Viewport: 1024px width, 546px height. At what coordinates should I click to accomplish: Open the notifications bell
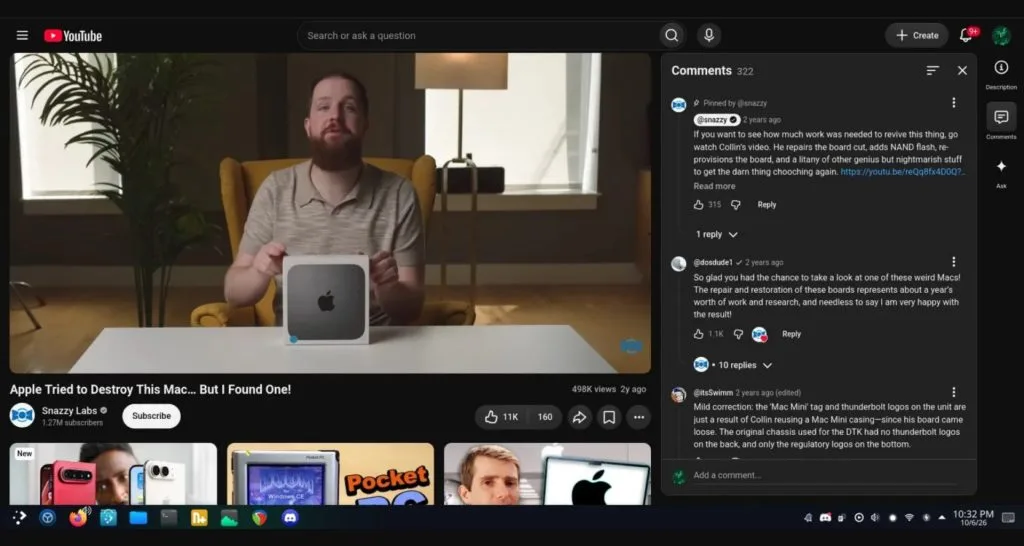tap(966, 35)
